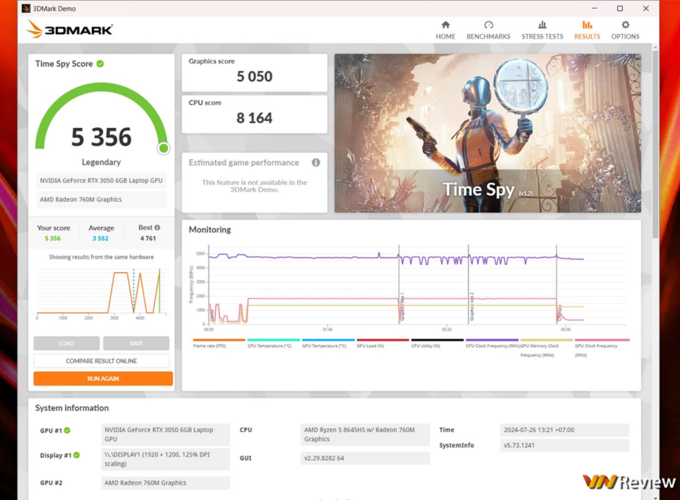Screen dimensions: 680x500
Task: Click the NVIDIA GeForce RTX 3050 label under score
Action: (x=101, y=180)
